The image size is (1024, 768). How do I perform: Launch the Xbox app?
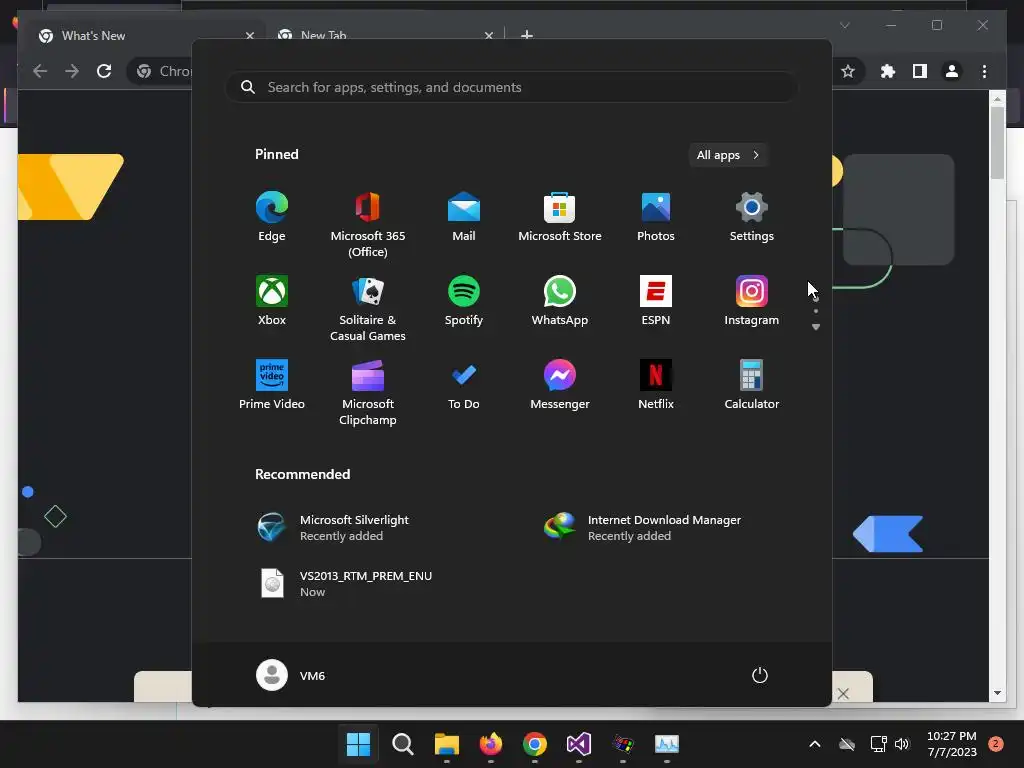point(272,301)
